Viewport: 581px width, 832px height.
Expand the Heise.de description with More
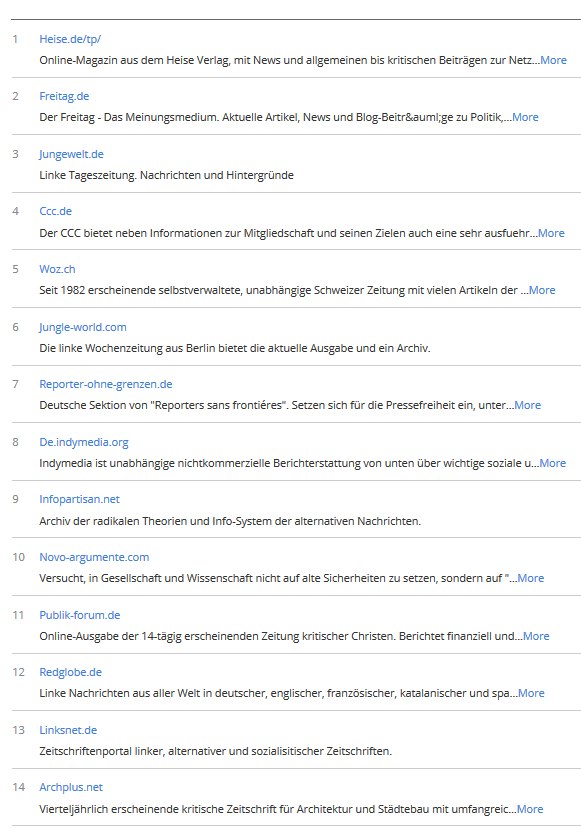[x=553, y=60]
